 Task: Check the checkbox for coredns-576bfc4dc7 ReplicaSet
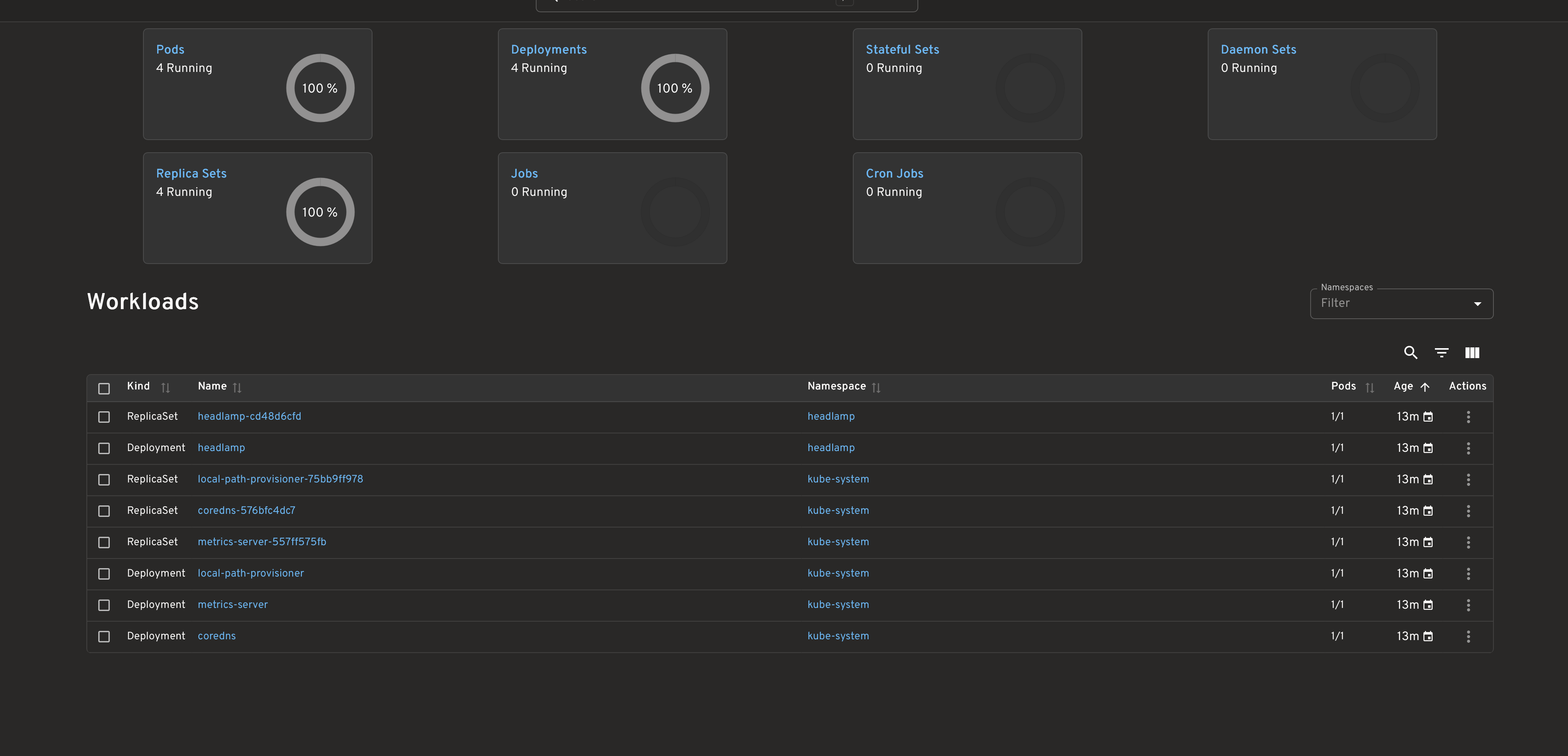tap(104, 511)
